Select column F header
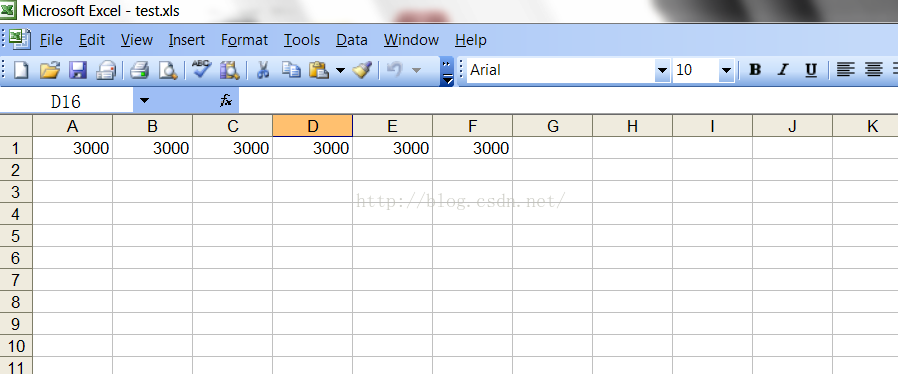Screen dimensions: 902x381 472,126
